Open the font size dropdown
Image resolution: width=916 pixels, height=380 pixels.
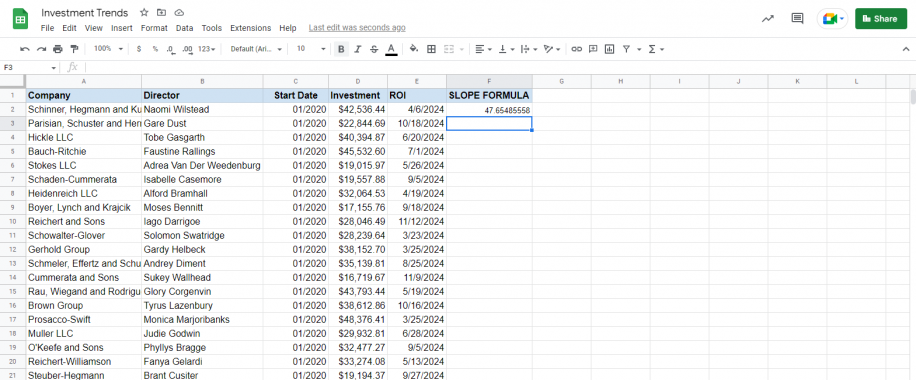[311, 49]
